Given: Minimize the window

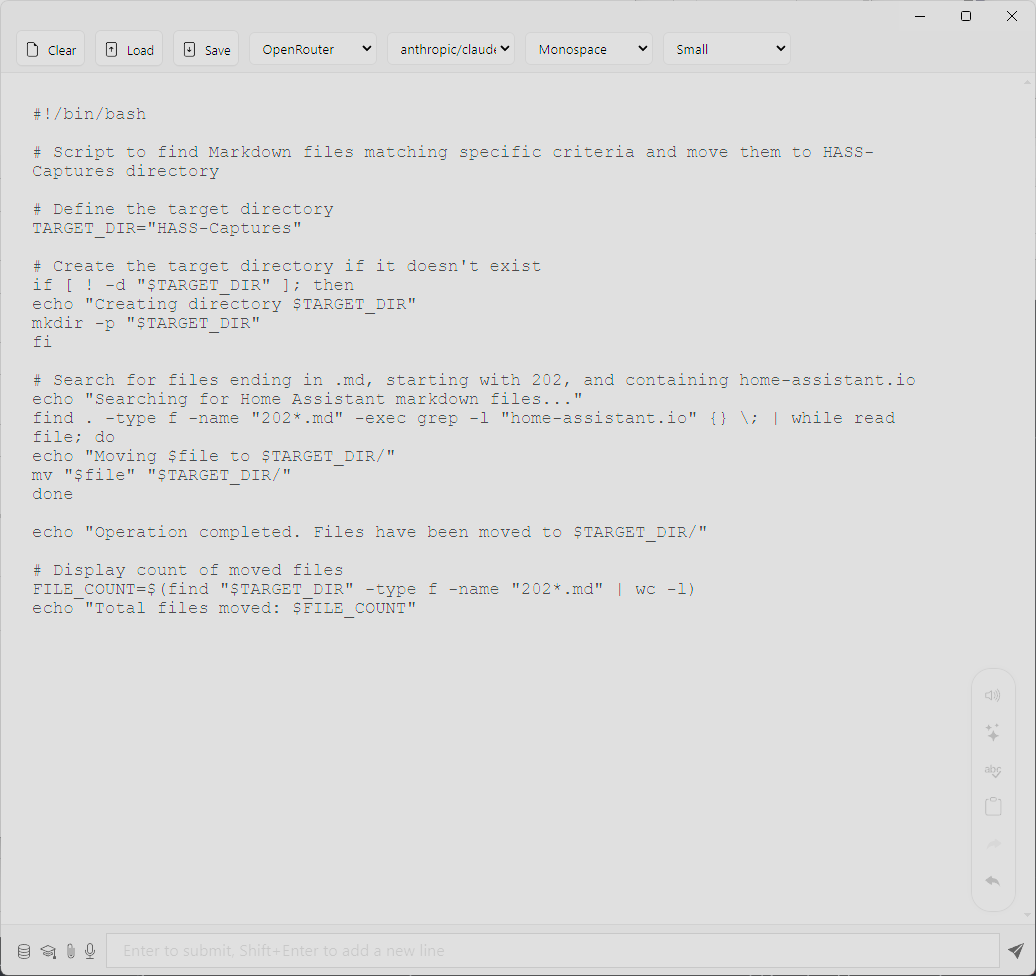Looking at the screenshot, I should (919, 16).
